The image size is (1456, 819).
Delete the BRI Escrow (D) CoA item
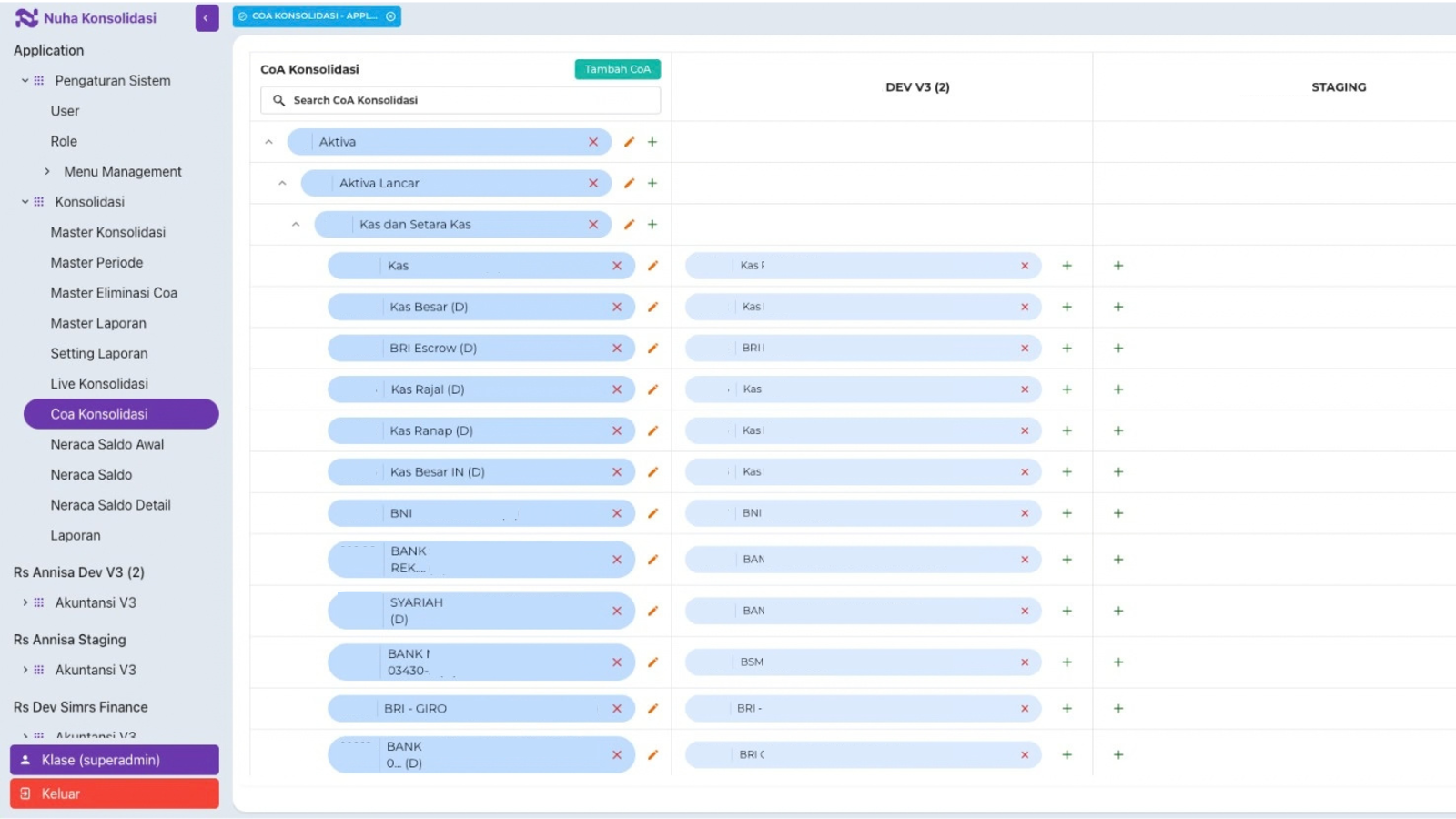point(617,349)
